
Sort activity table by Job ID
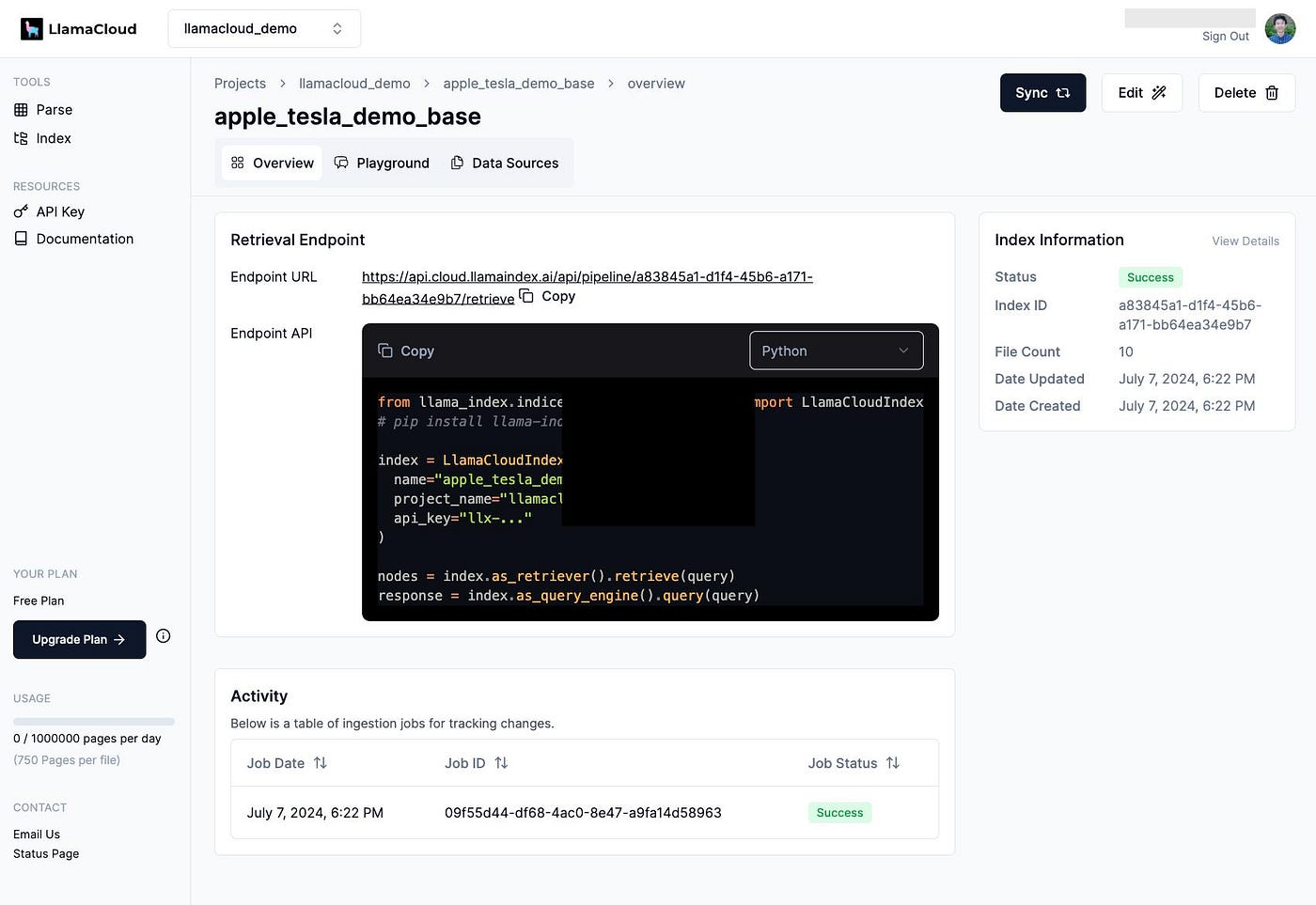(501, 763)
